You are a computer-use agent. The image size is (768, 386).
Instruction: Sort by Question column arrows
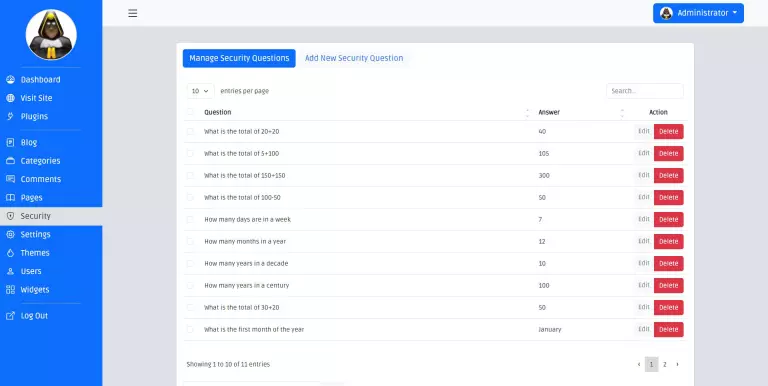(528, 113)
